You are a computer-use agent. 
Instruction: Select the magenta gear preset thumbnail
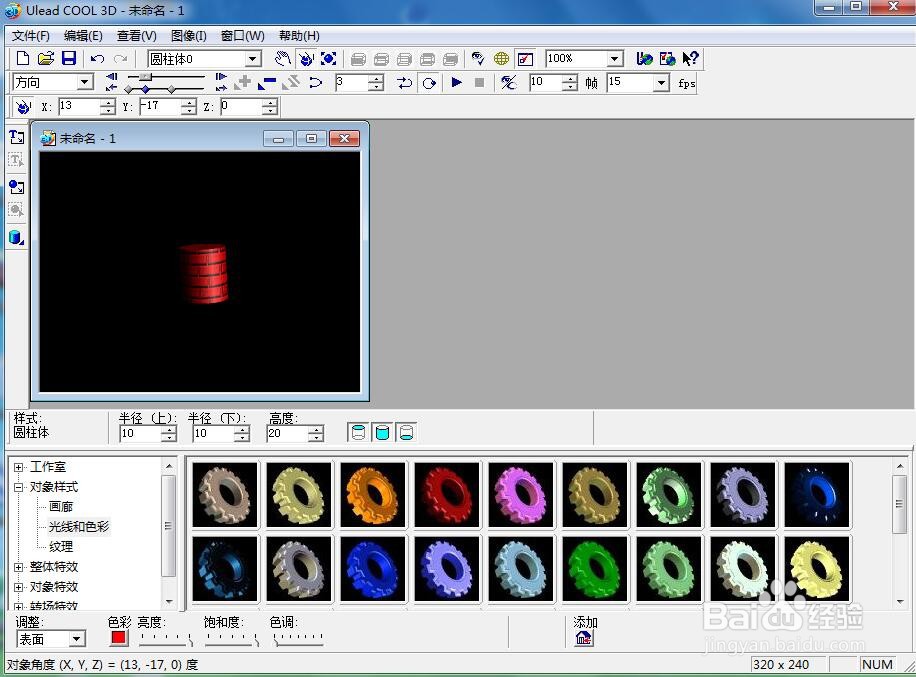coord(521,495)
